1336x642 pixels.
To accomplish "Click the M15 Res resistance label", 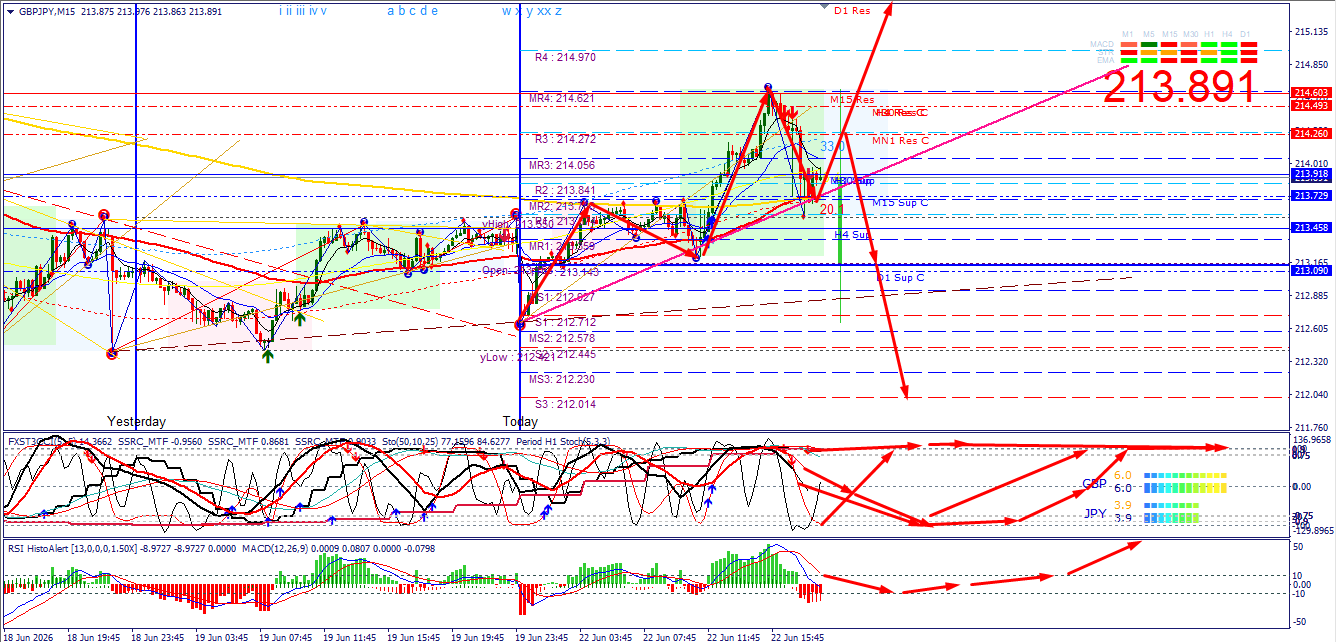I will (852, 101).
